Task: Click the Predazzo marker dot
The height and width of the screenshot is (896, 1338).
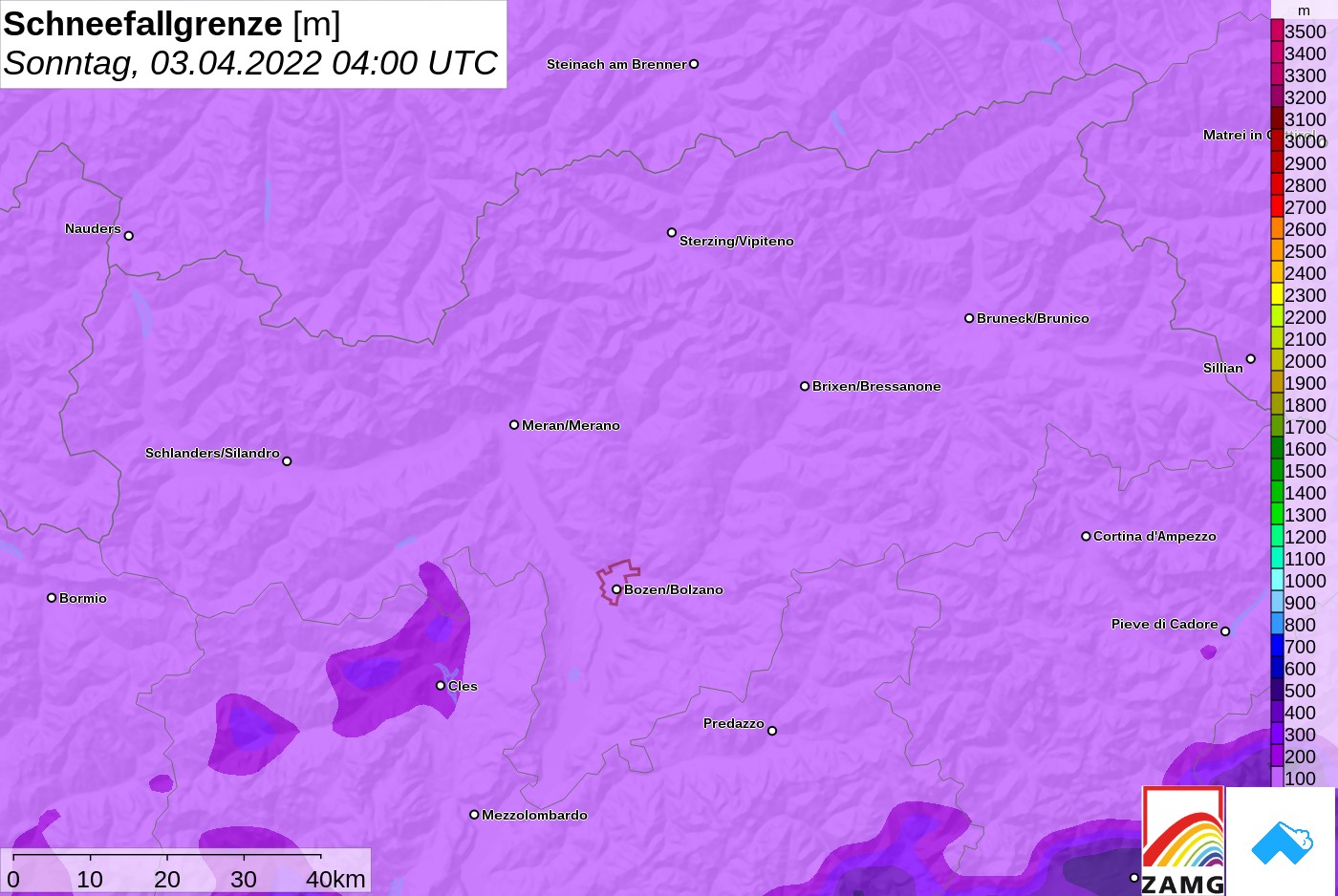Action: coord(772,731)
